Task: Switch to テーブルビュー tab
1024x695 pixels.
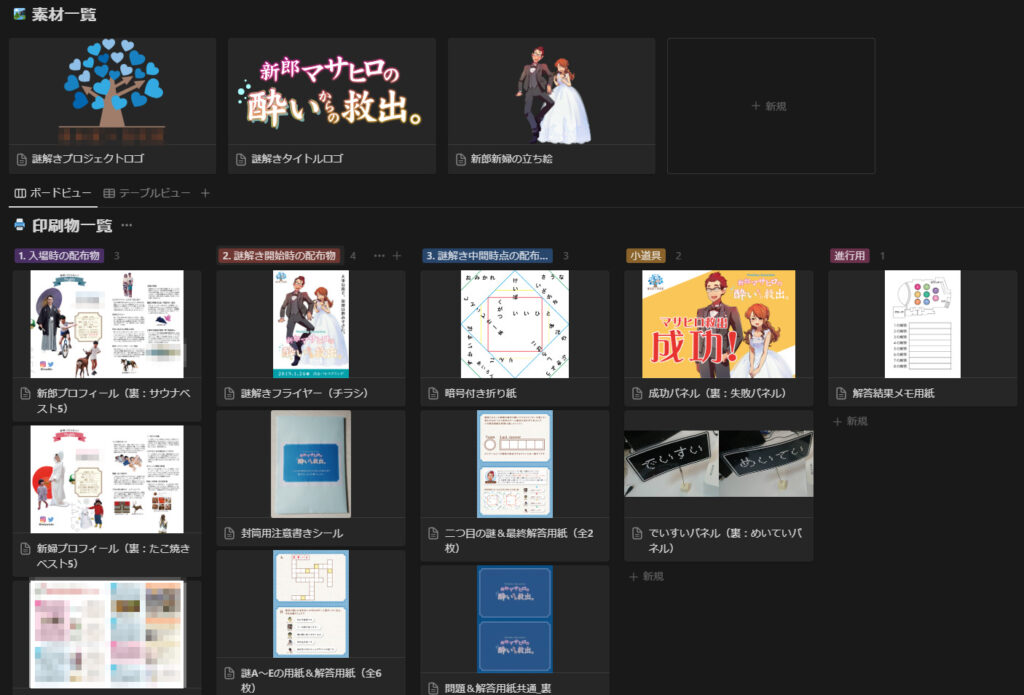Action: 148,193
